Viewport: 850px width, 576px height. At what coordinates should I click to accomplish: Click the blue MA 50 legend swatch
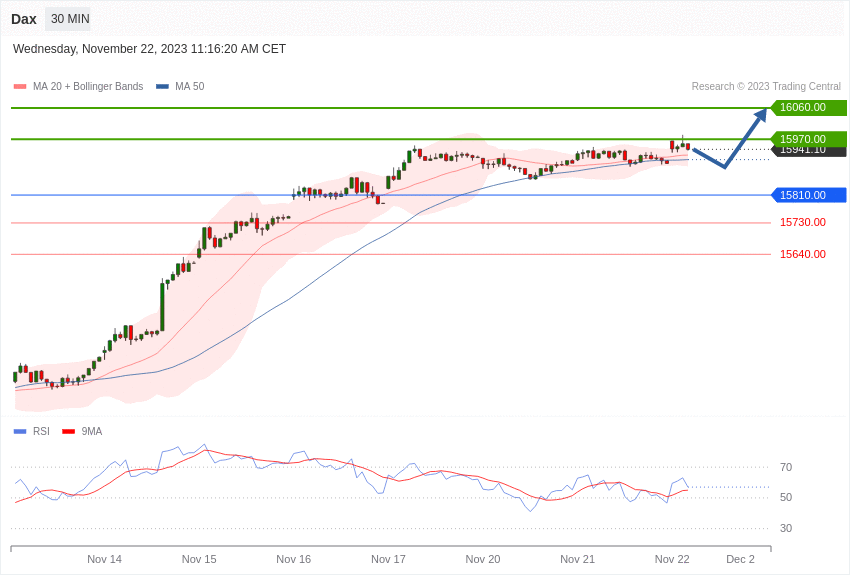click(x=162, y=87)
